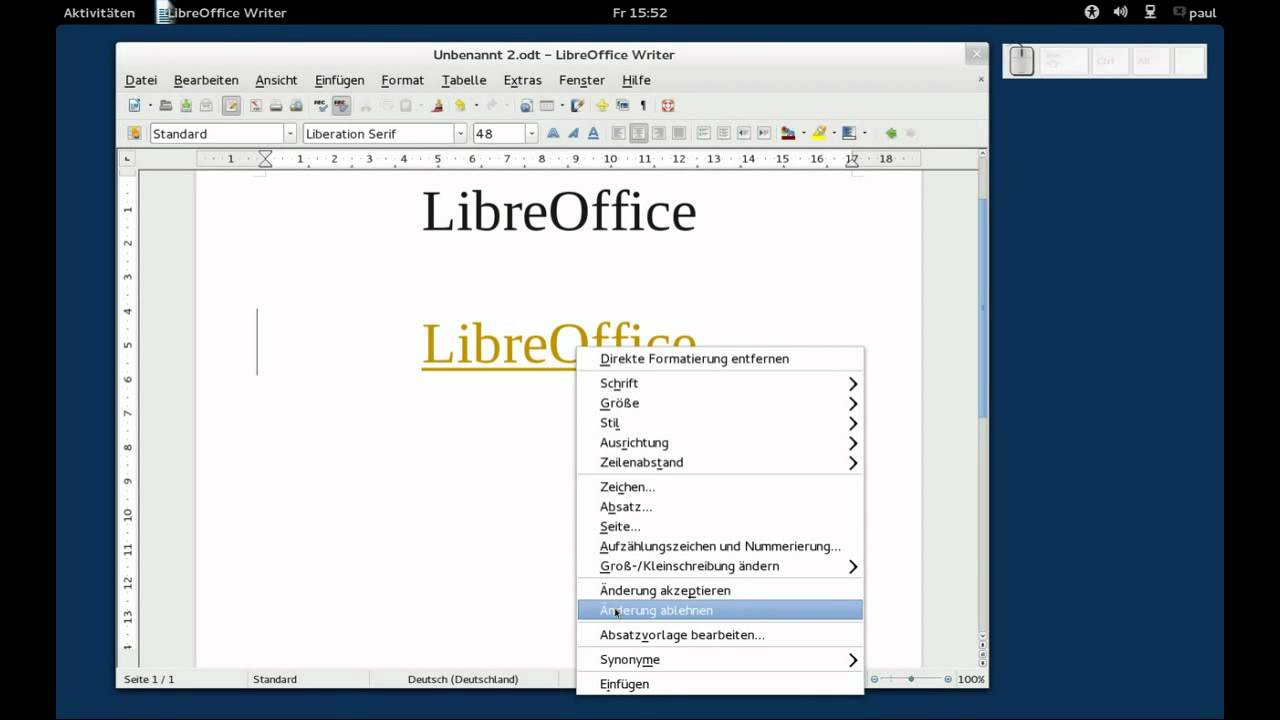Open the Extras menu
1280x720 pixels.
click(x=522, y=80)
